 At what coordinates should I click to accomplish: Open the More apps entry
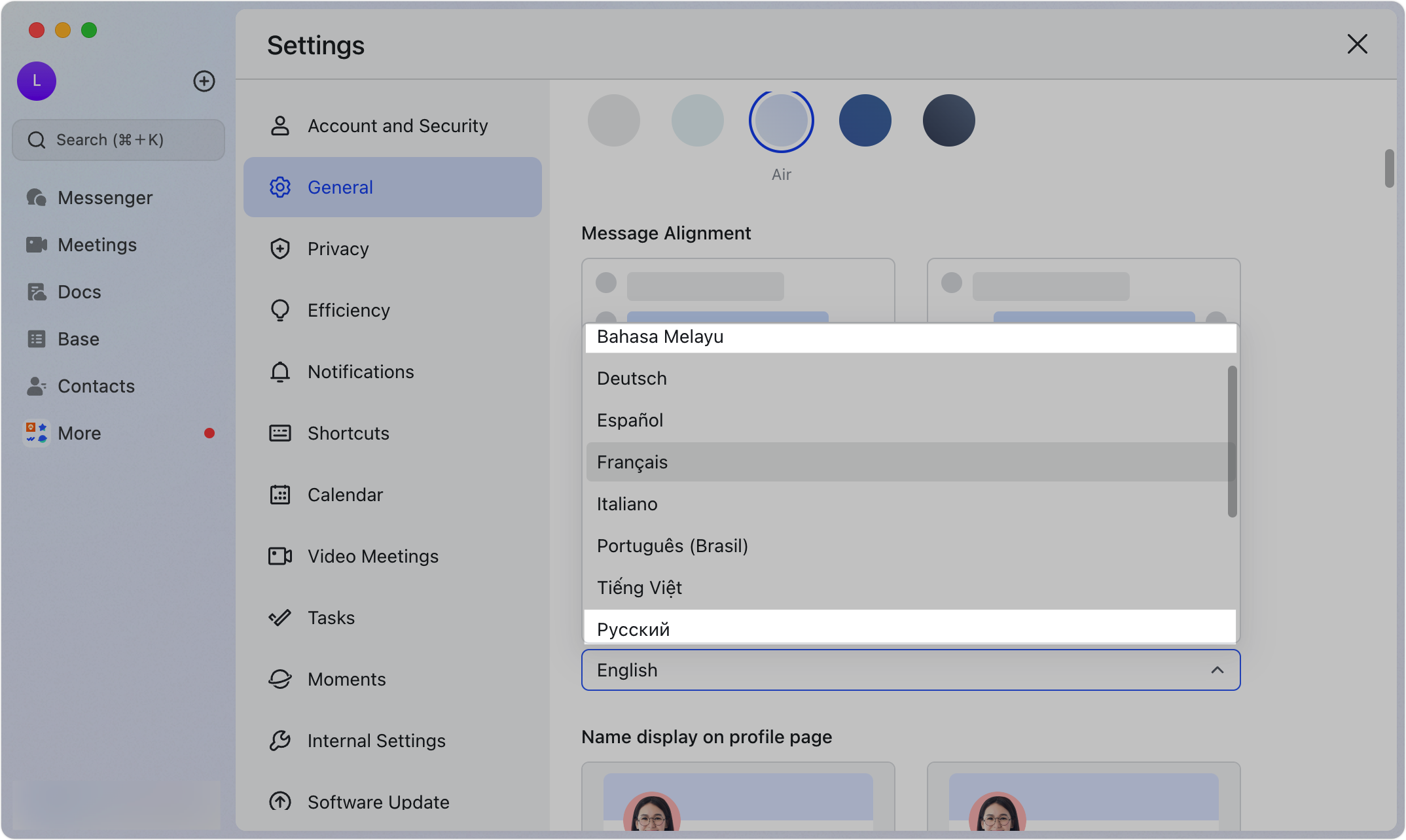point(79,433)
